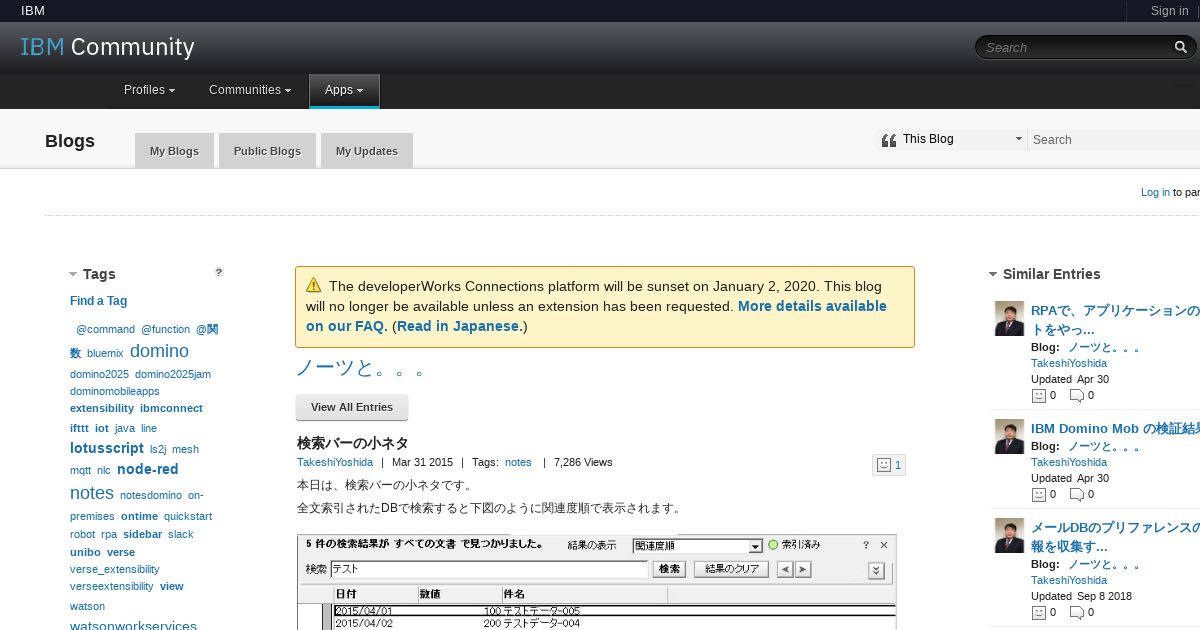Click the IBM Community logo

coord(107,47)
